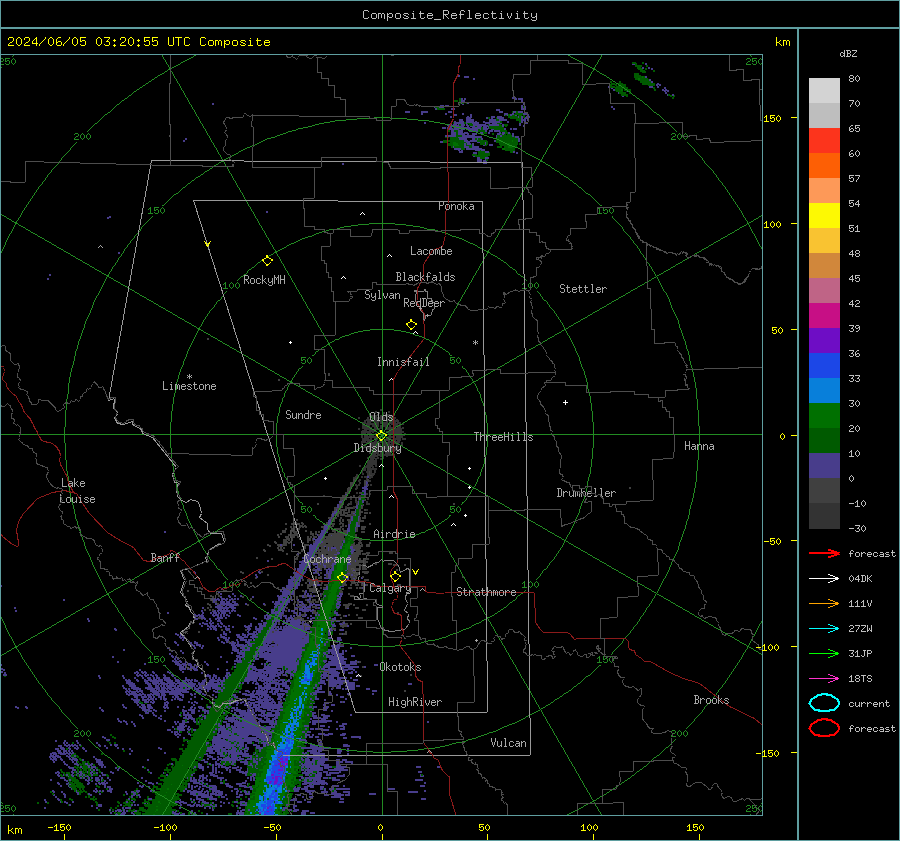Image resolution: width=900 pixels, height=841 pixels.
Task: Click the Lake Louise map label
Action: pyautogui.click(x=77, y=491)
